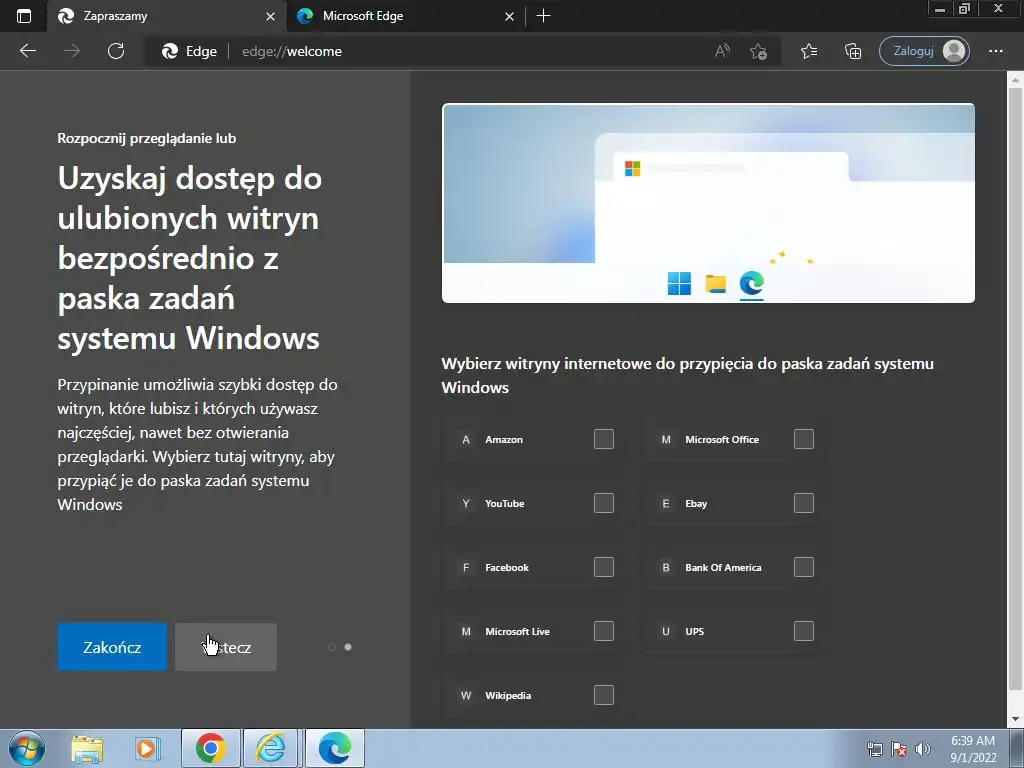The image size is (1024, 768).
Task: Check the Wikipedia checkbox
Action: point(604,696)
